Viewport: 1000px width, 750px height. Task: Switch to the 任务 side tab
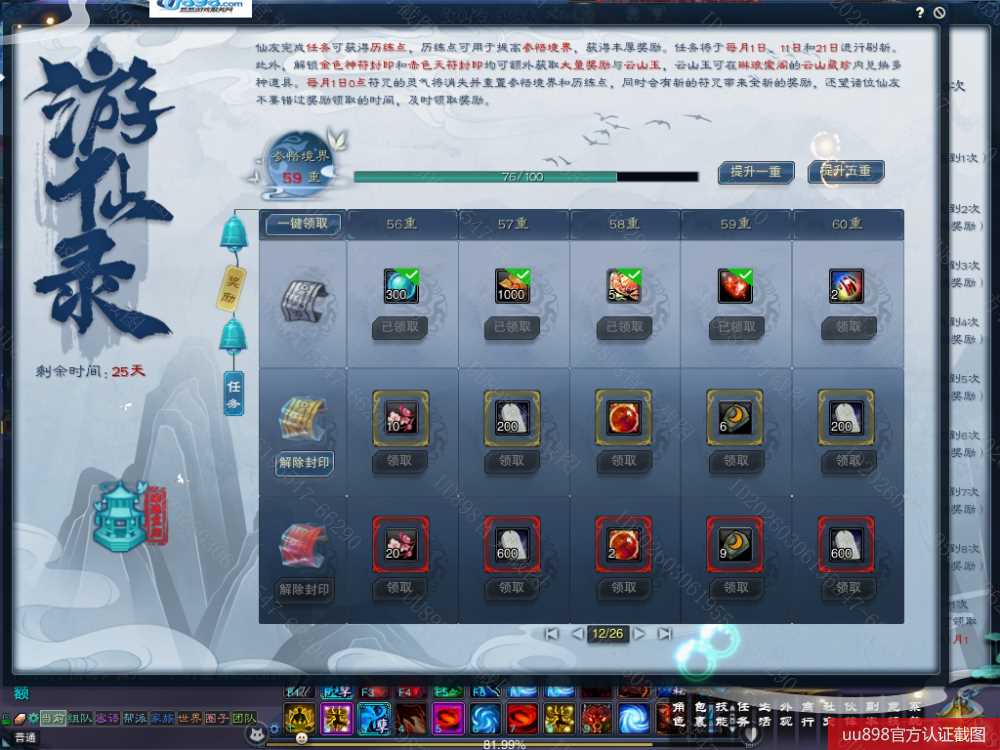pyautogui.click(x=233, y=392)
